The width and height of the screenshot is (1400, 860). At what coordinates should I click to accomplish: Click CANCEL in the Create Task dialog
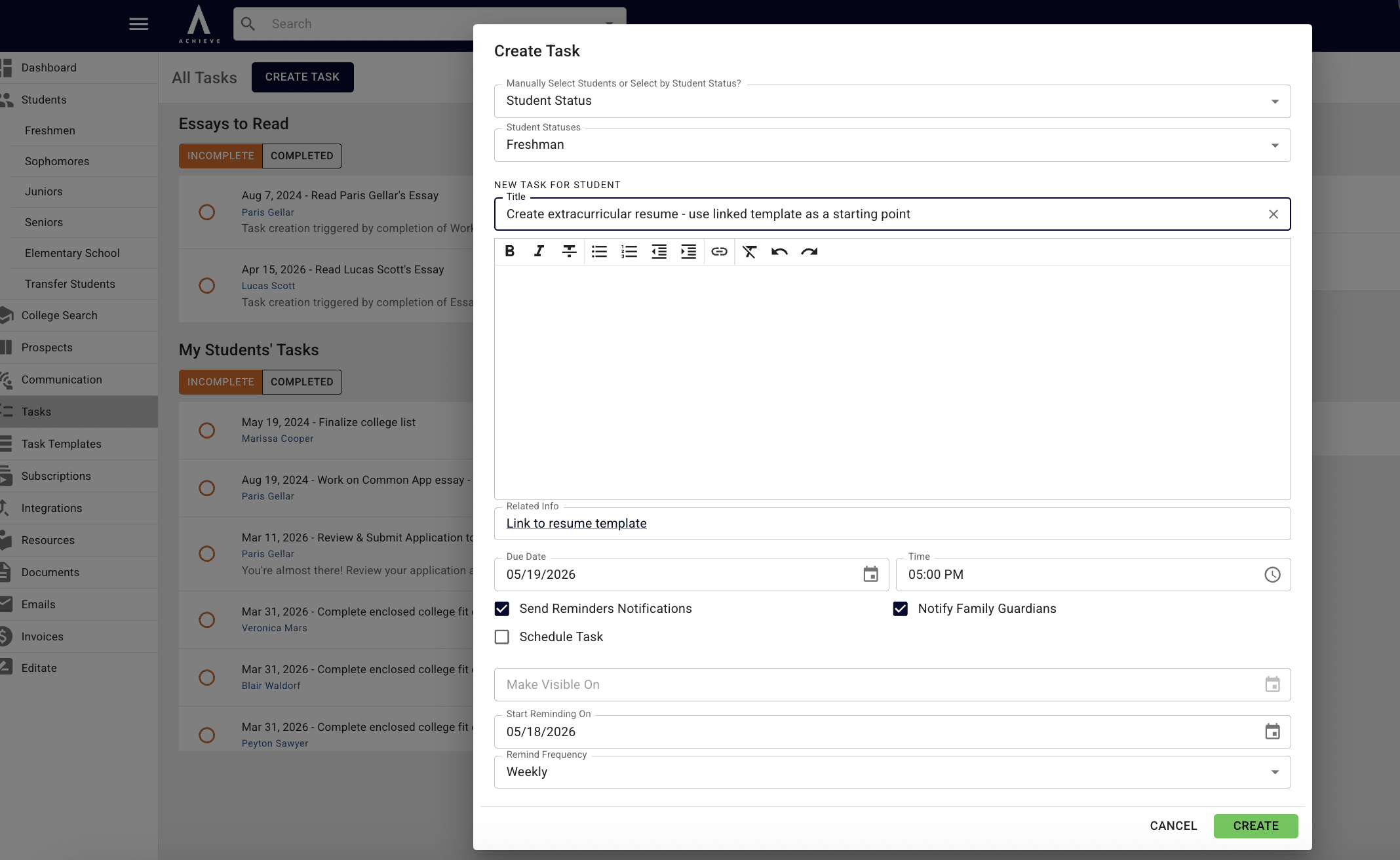click(x=1173, y=826)
